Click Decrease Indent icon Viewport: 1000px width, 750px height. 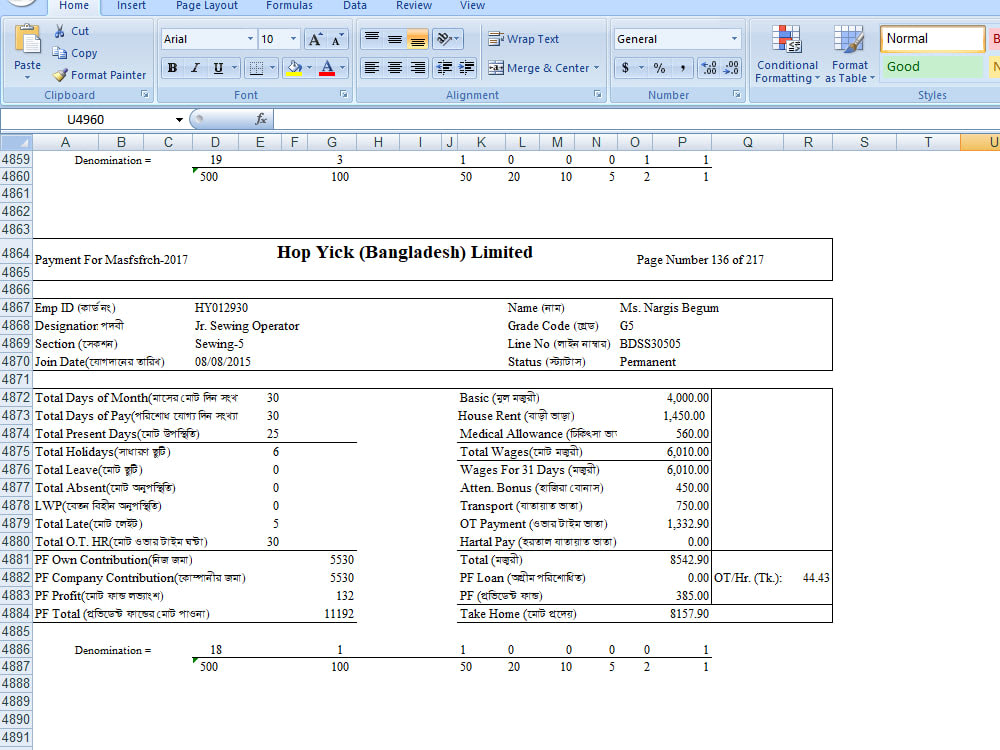[444, 68]
